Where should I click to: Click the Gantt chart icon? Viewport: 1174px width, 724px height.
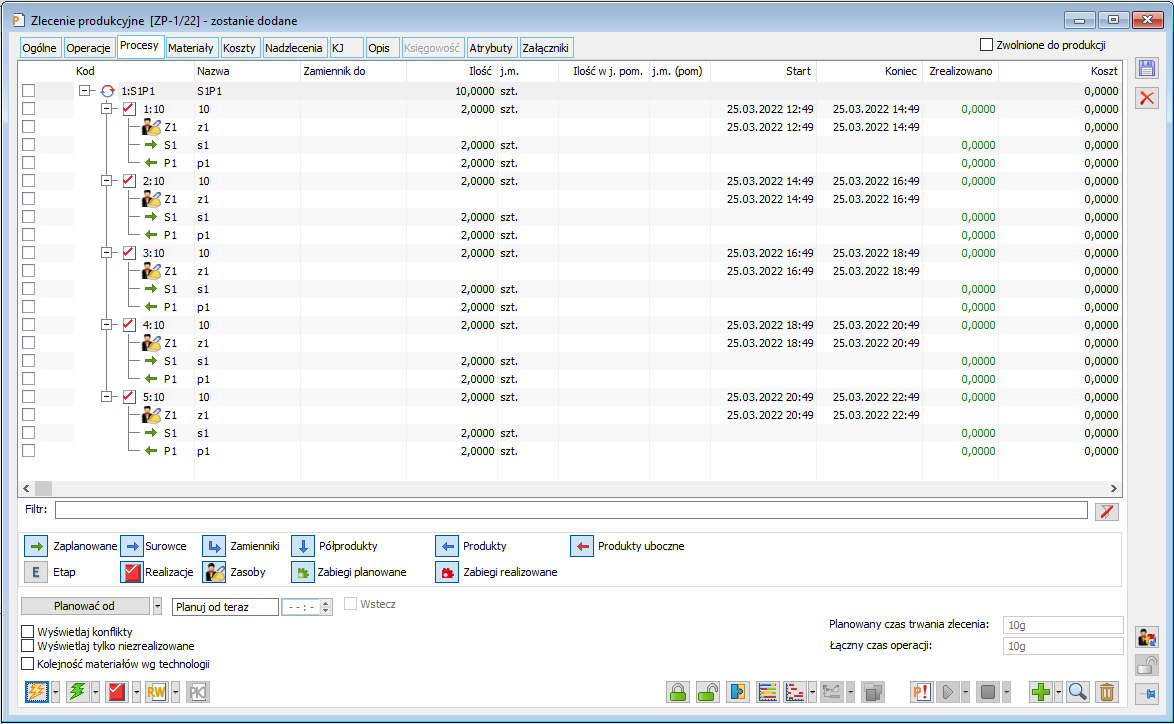(794, 692)
